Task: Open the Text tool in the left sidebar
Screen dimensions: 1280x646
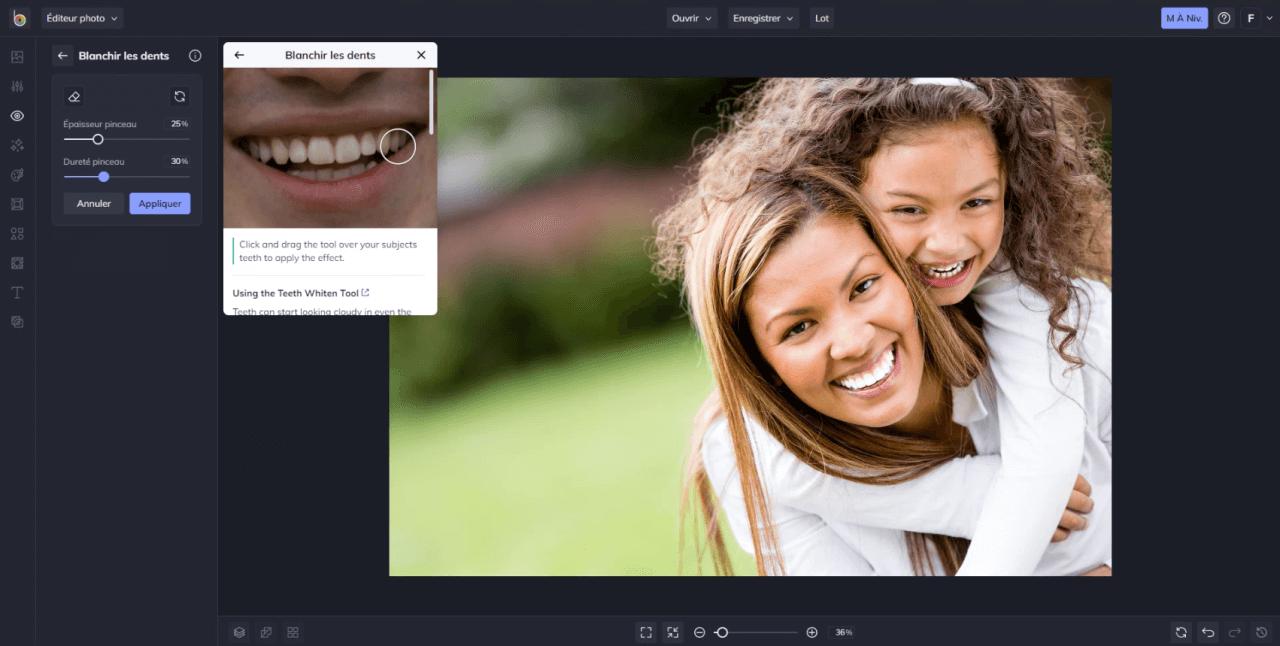Action: pyautogui.click(x=17, y=293)
